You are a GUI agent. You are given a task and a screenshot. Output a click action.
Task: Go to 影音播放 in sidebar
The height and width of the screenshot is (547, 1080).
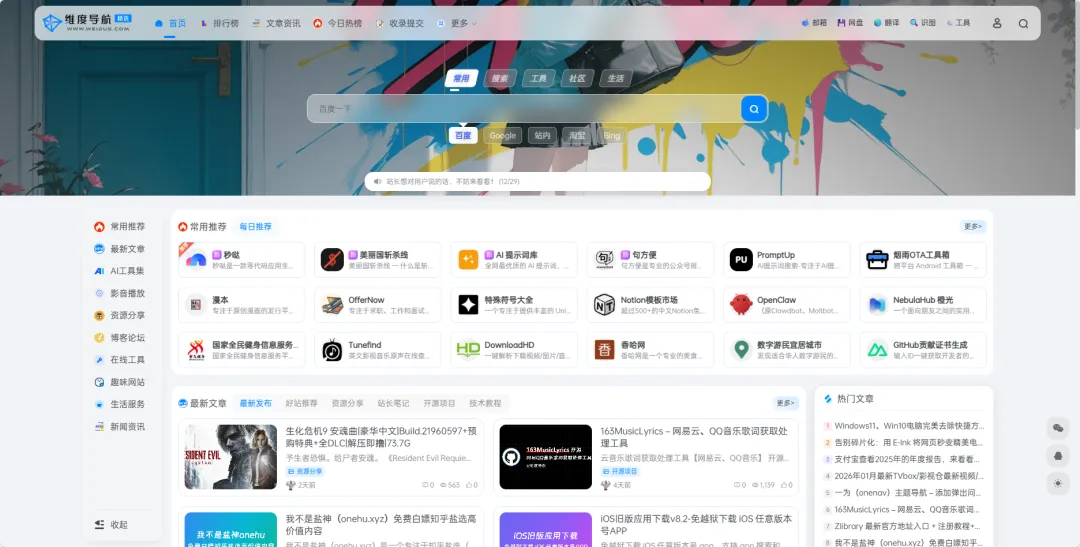point(119,293)
